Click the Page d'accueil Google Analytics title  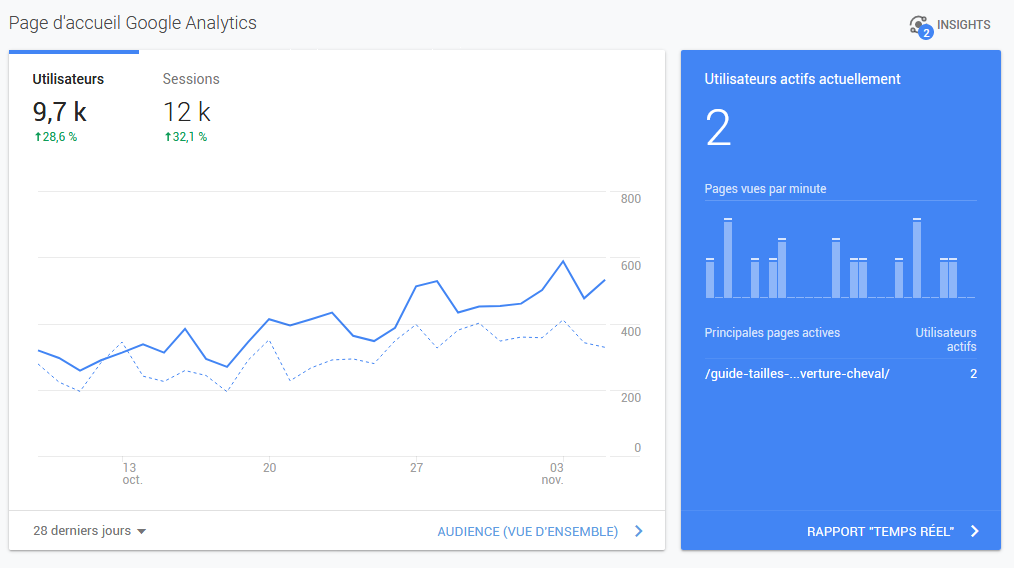pyautogui.click(x=133, y=23)
